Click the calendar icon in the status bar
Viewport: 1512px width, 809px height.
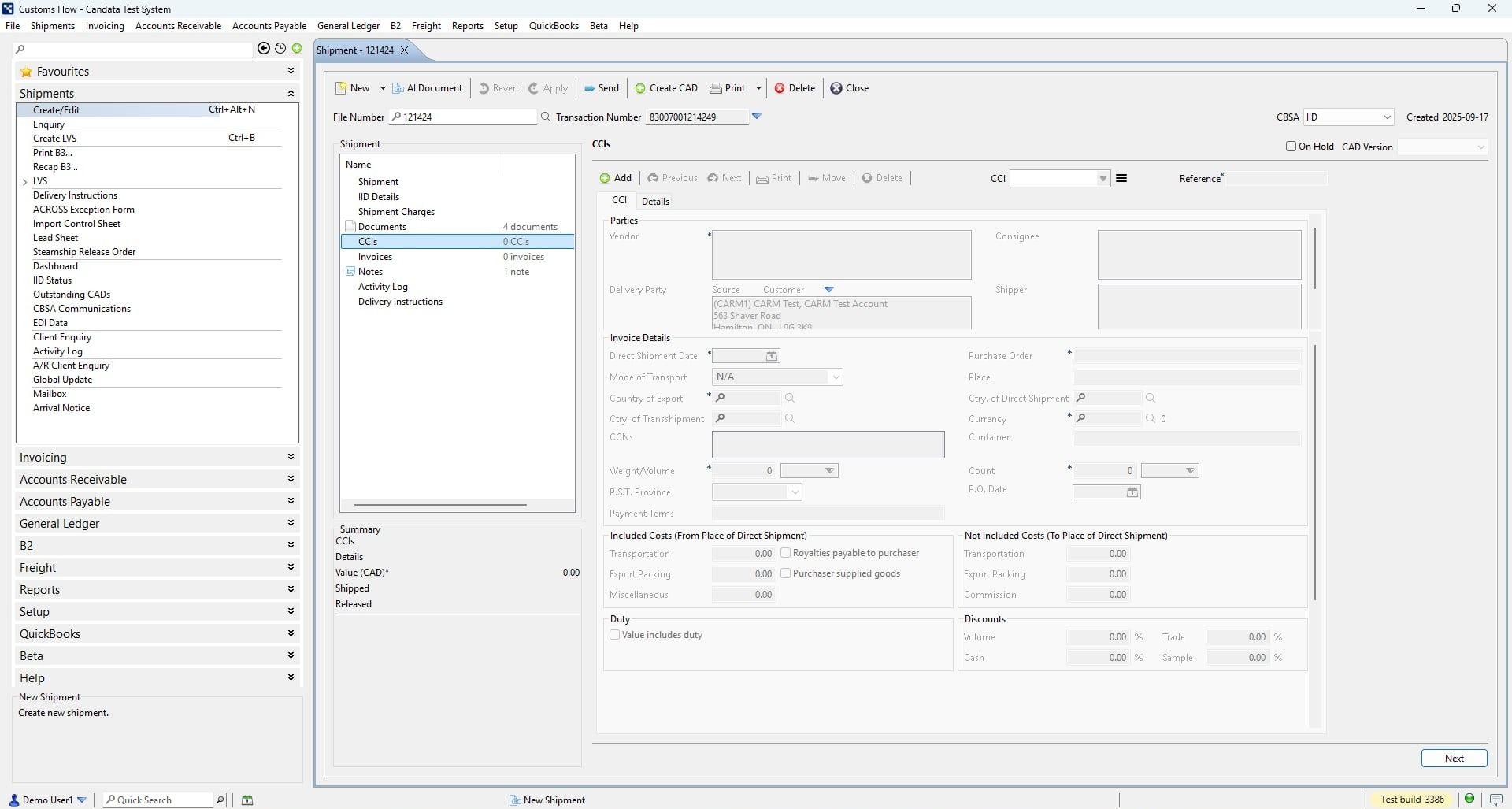pyautogui.click(x=247, y=800)
